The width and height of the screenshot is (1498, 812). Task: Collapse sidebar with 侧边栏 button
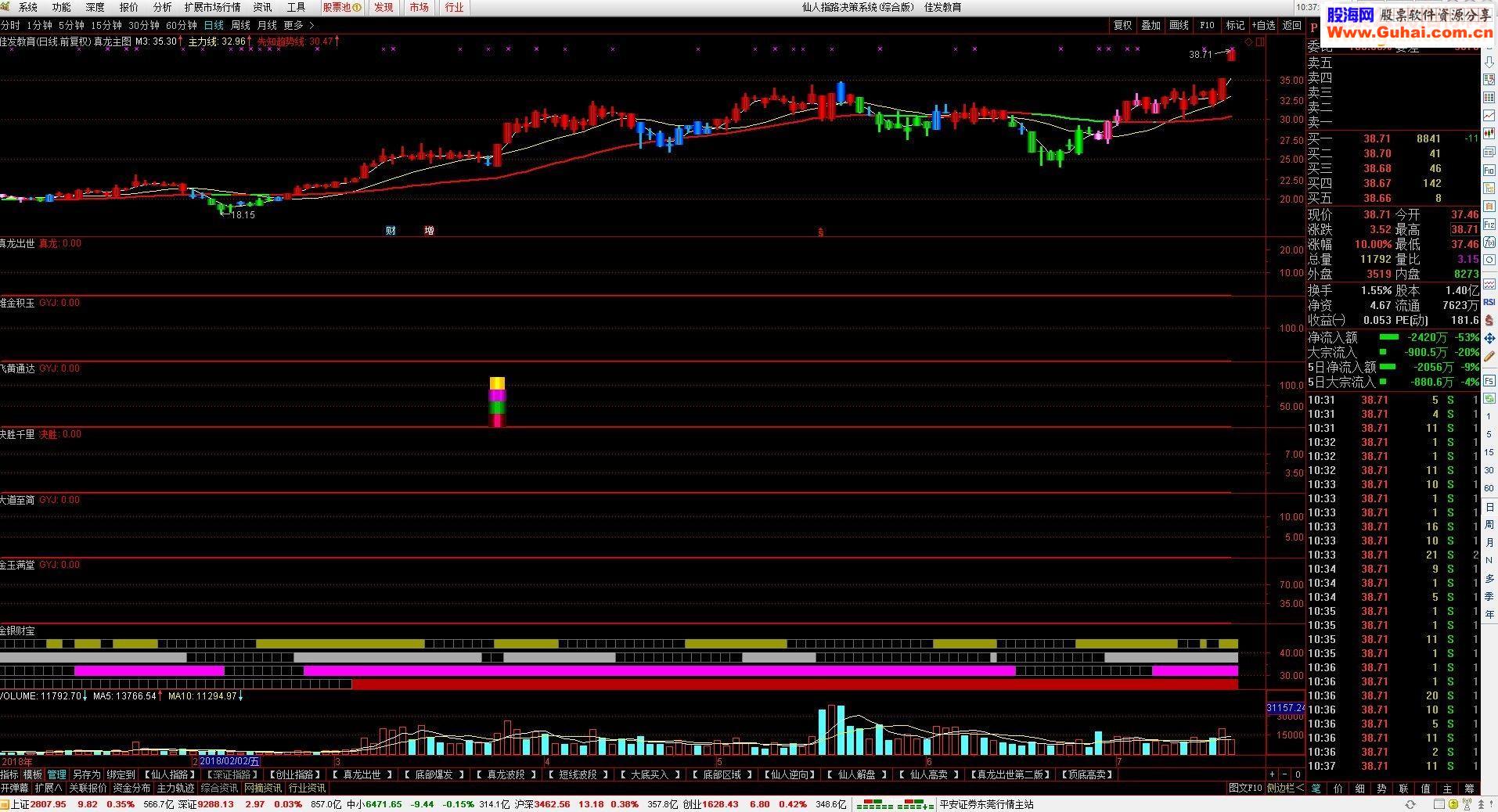[x=1285, y=788]
